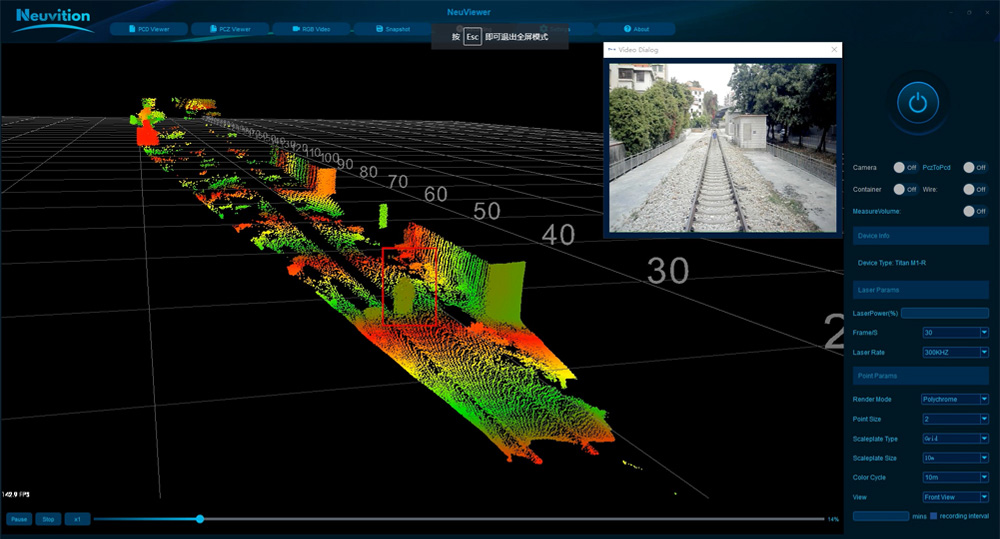Image resolution: width=1000 pixels, height=539 pixels.
Task: Switch to the RGB Video tab
Action: pos(311,29)
